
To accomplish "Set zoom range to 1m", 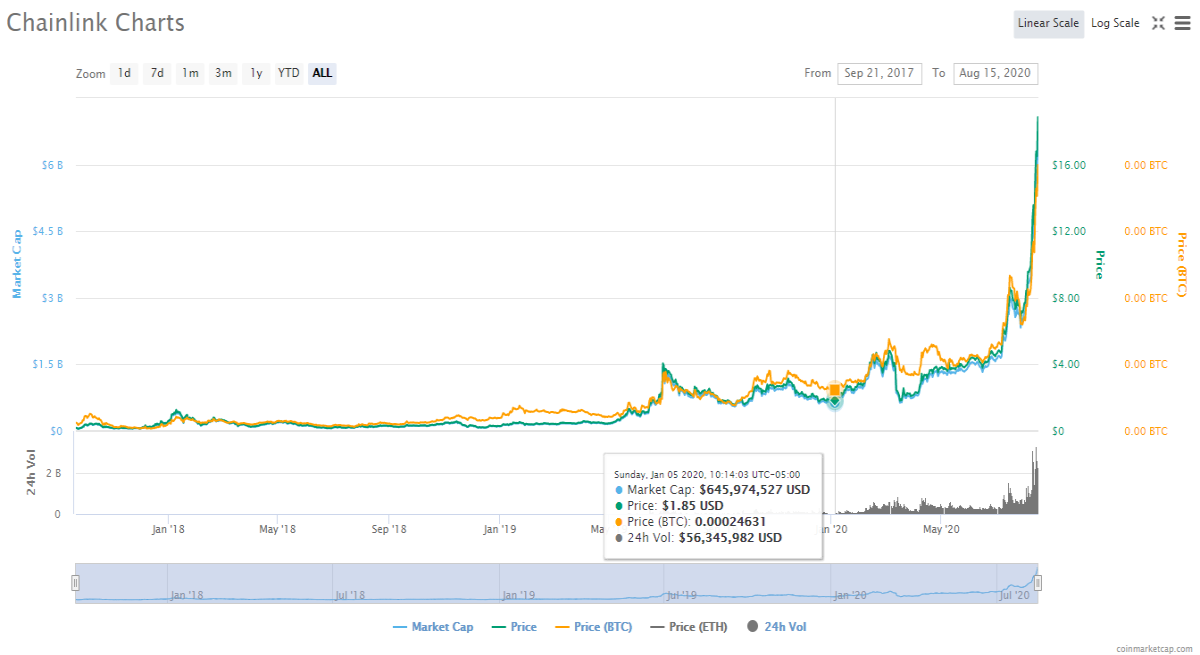I will pos(190,73).
